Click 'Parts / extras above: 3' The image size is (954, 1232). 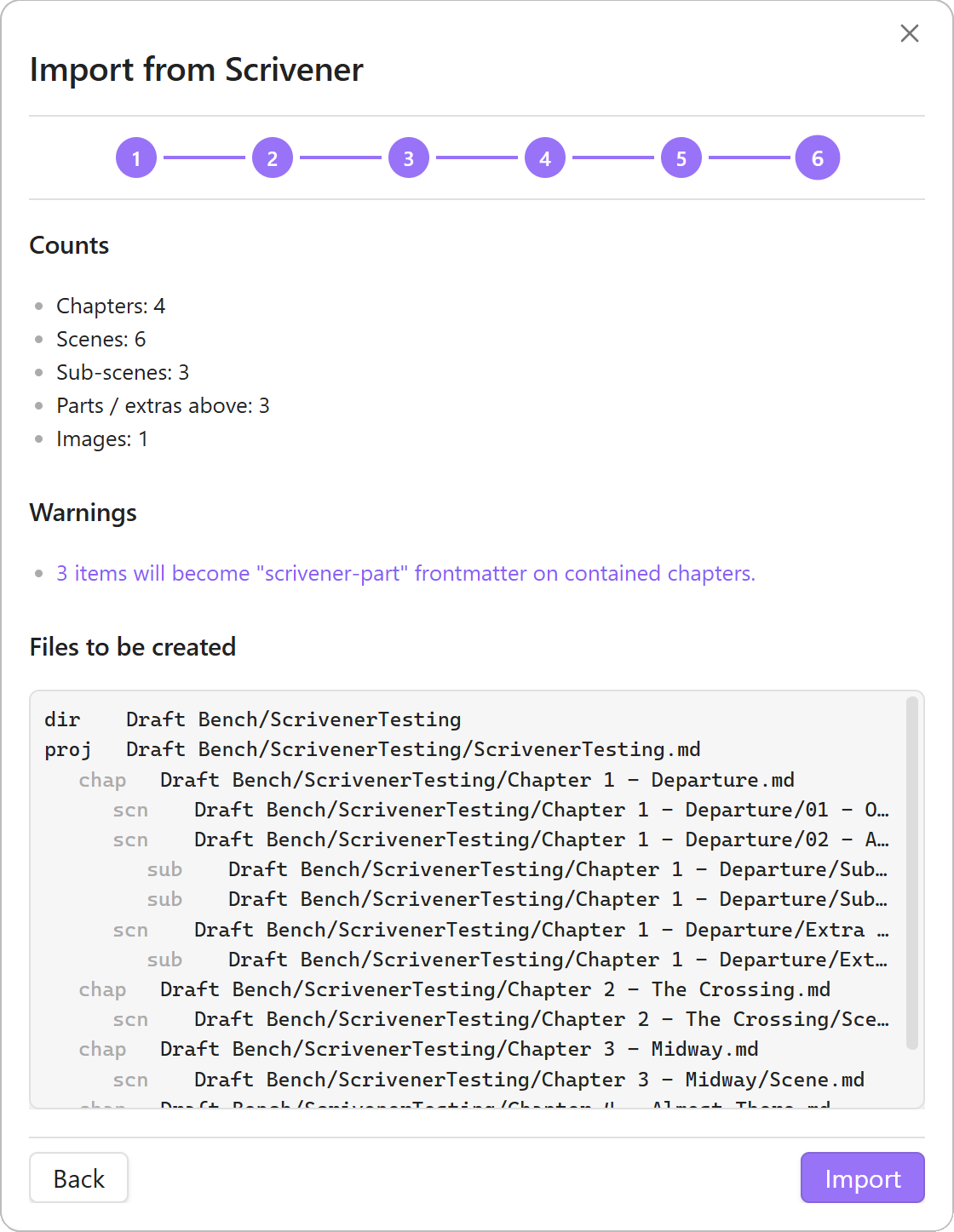[163, 406]
